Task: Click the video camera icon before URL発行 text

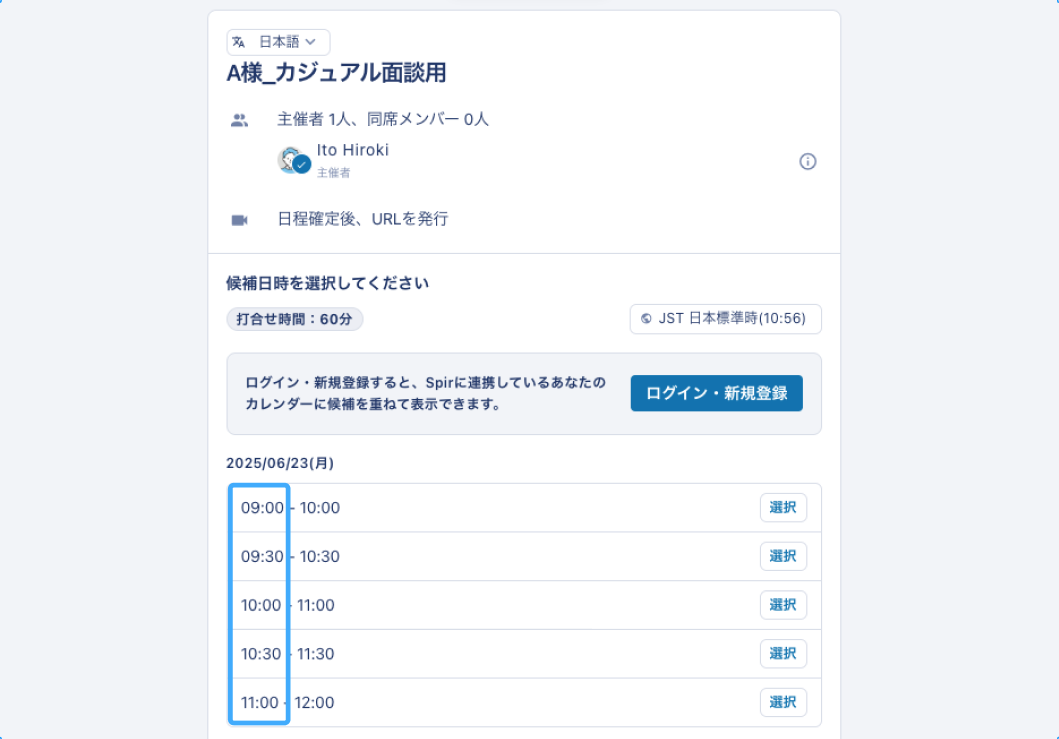Action: coord(239,218)
